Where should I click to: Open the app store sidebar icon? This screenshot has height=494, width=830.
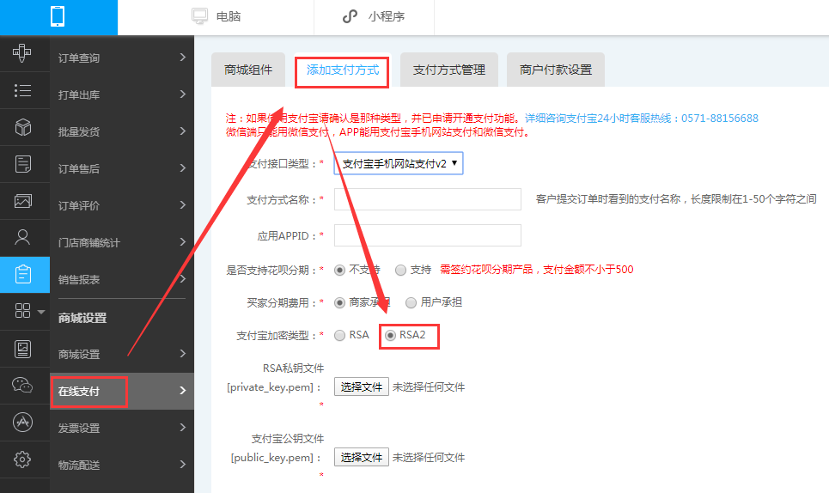pos(22,422)
